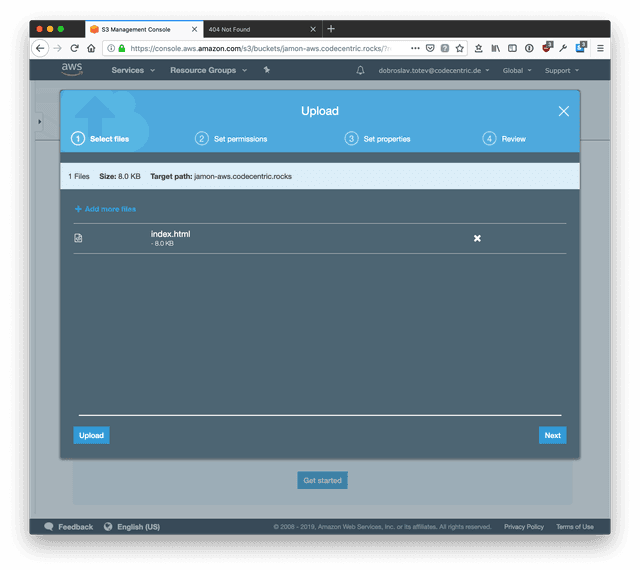Save page to Pocket
Screen dimensions: 640x570
coord(430,48)
